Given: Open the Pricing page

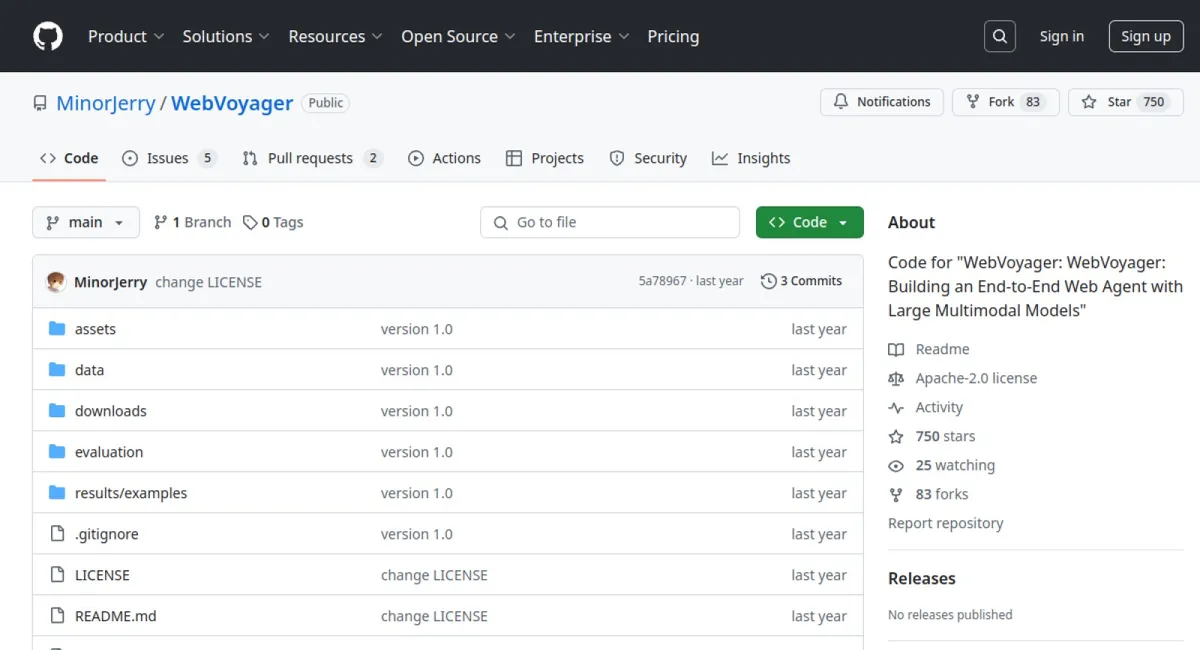Looking at the screenshot, I should 673,36.
